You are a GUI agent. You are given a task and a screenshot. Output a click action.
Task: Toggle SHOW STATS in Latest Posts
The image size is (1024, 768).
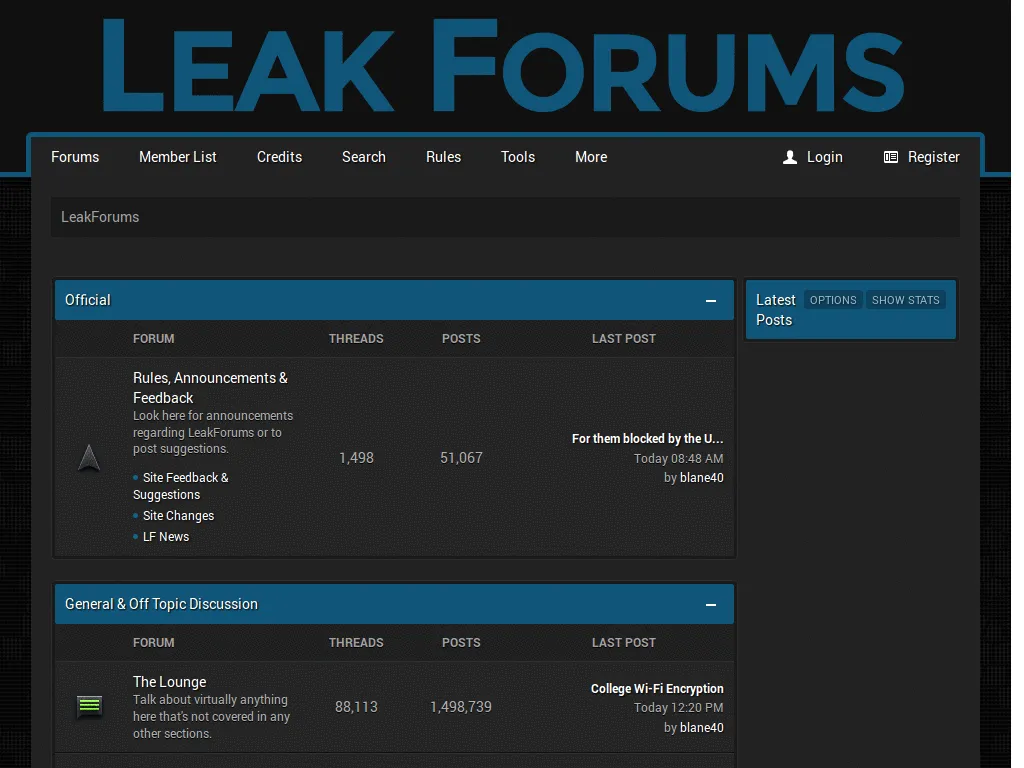[x=905, y=299]
